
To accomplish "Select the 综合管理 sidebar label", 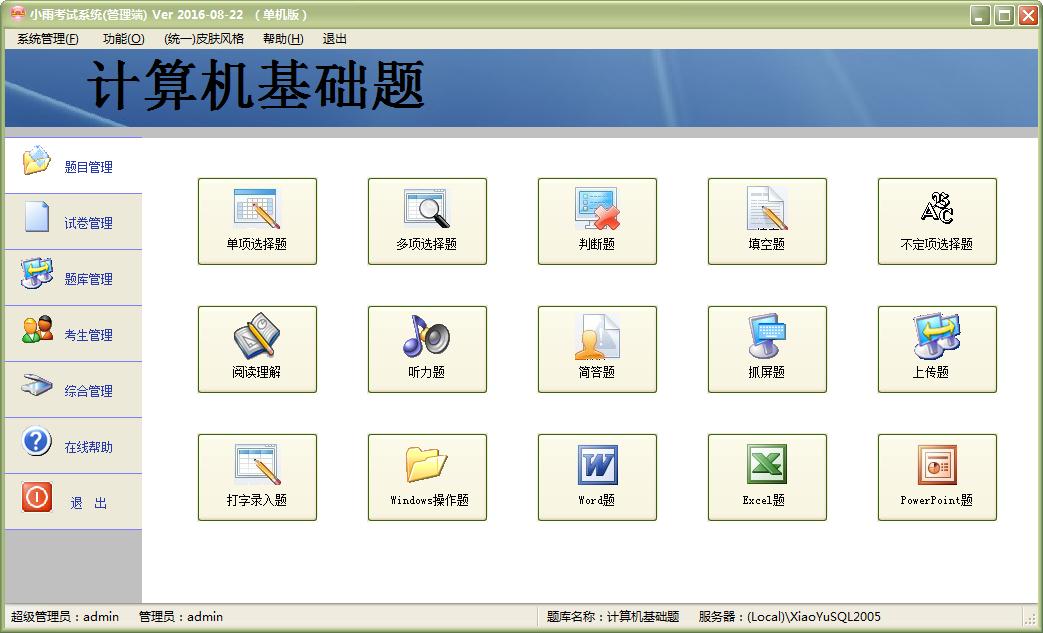I will pos(88,390).
